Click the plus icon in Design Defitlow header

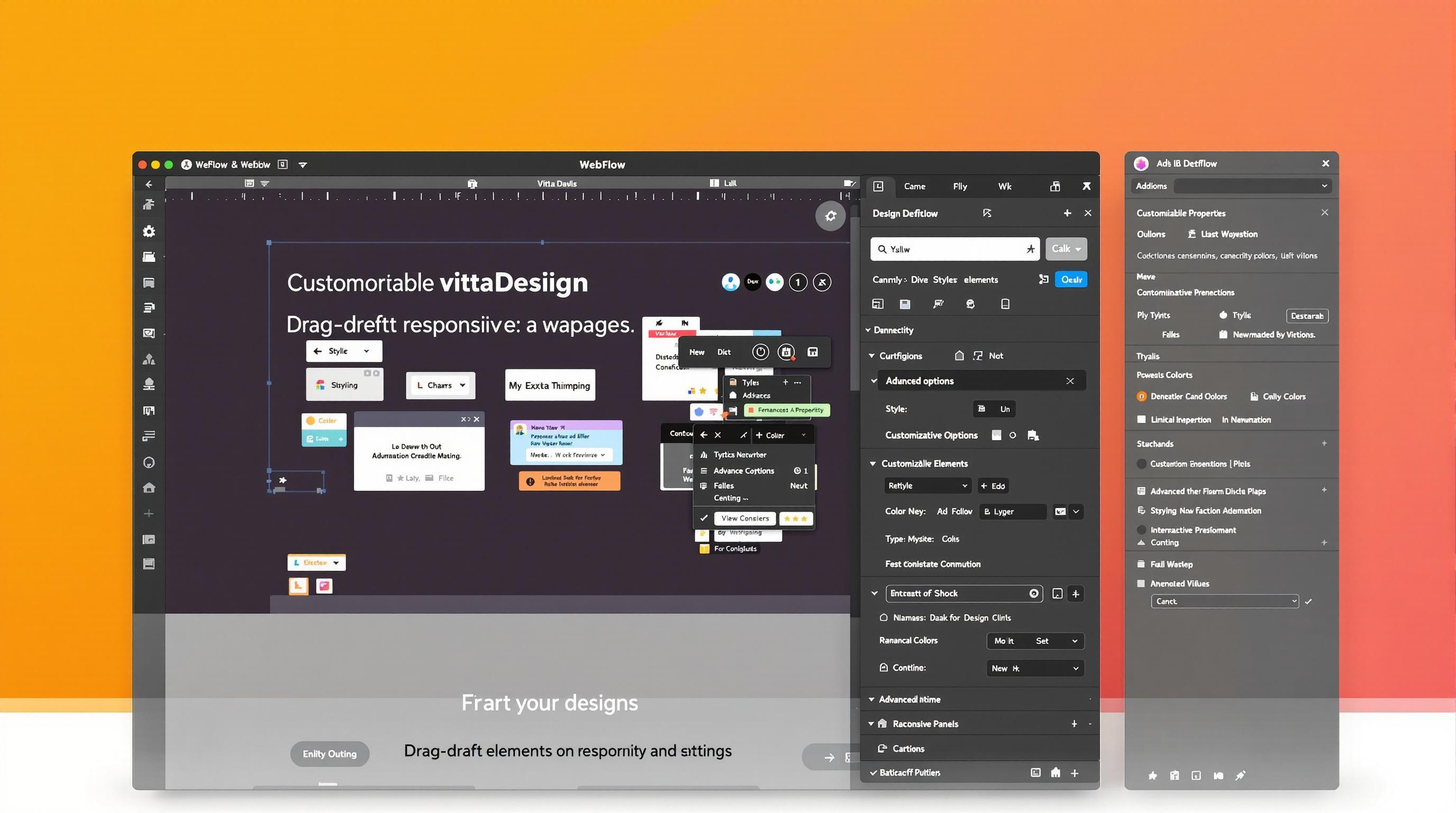(x=1067, y=213)
